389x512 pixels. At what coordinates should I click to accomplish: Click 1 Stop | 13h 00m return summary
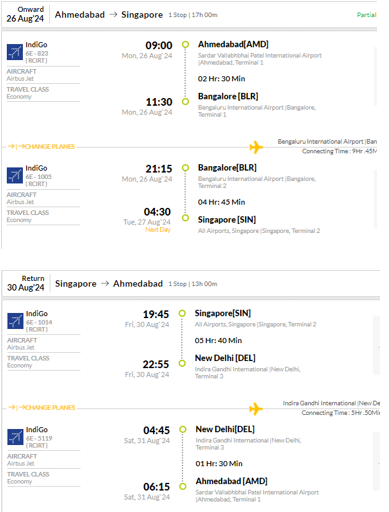click(x=193, y=284)
